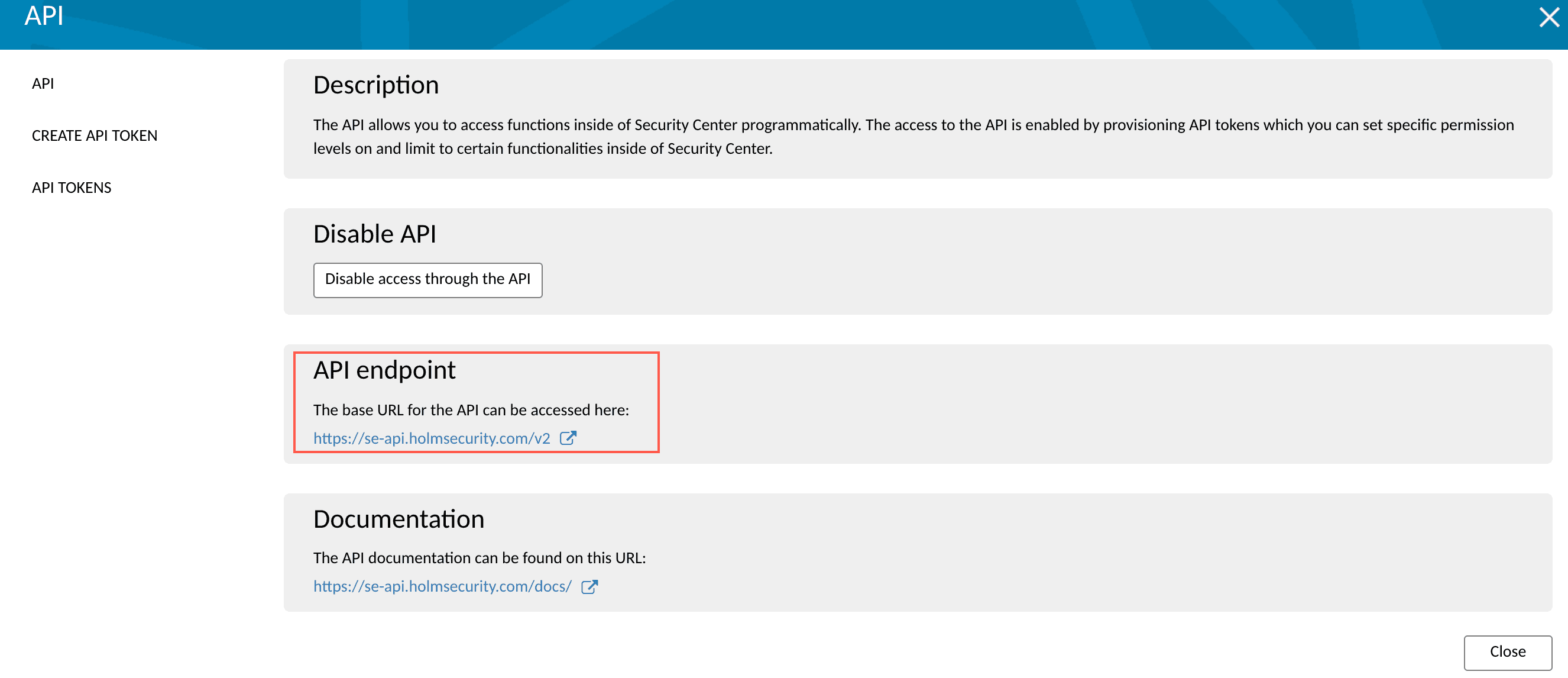Click the description paragraph about Security Center
1568x678 pixels.
tap(913, 125)
